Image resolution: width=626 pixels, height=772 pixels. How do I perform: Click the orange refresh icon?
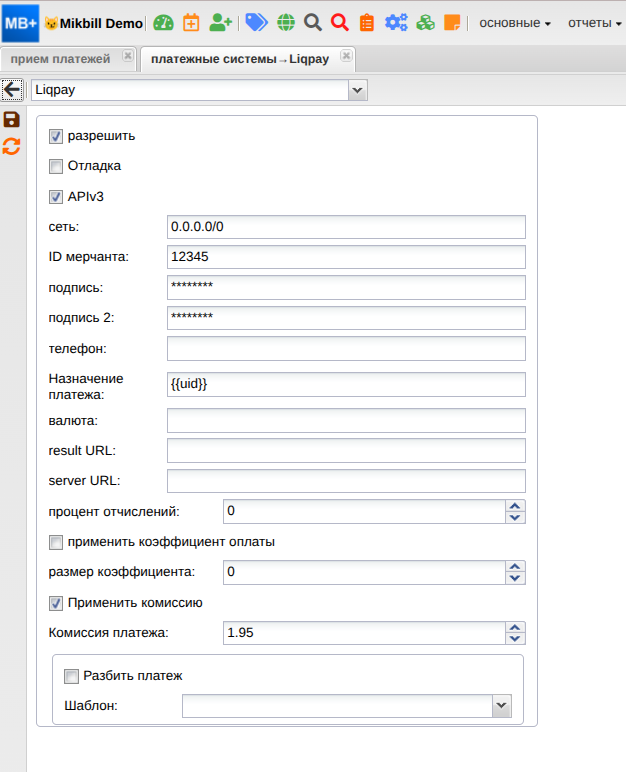coord(12,146)
